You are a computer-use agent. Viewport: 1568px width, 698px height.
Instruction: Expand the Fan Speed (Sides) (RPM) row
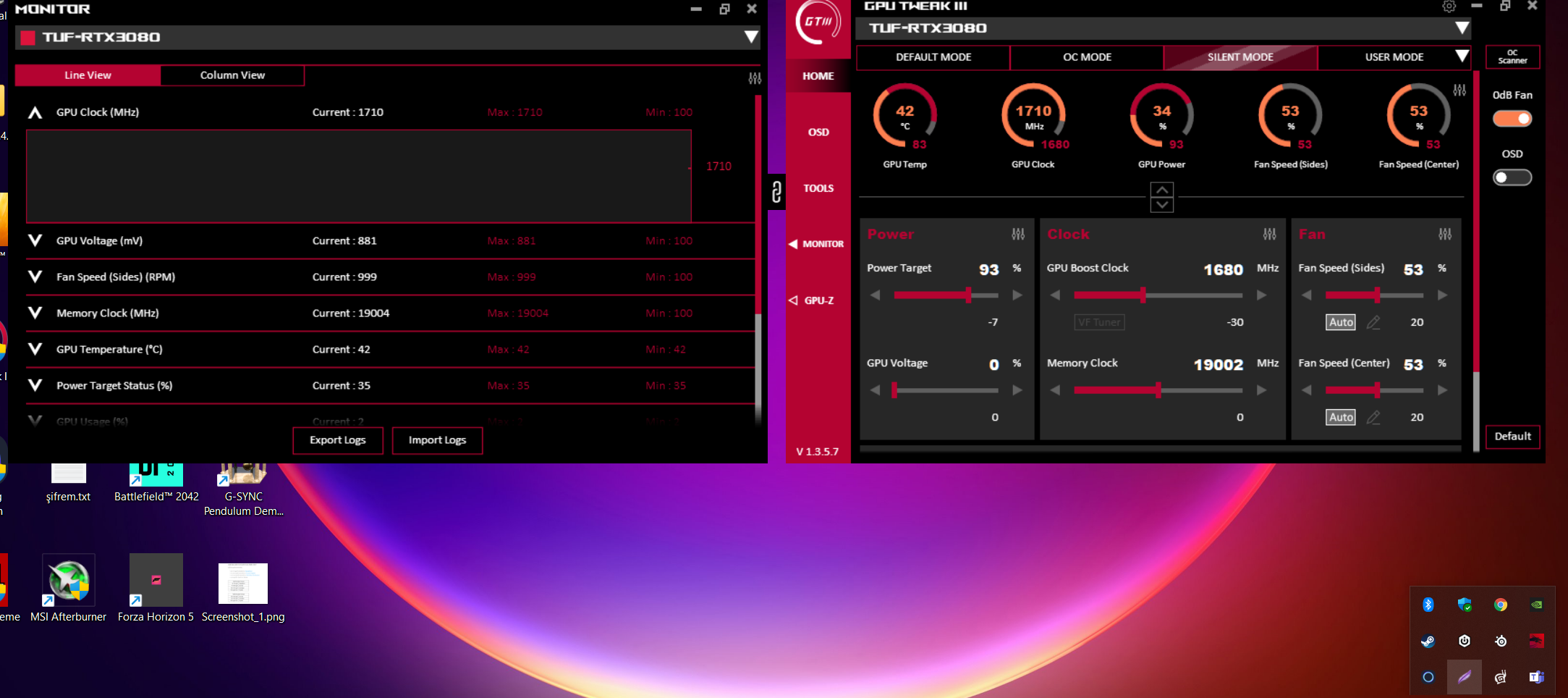click(x=35, y=277)
